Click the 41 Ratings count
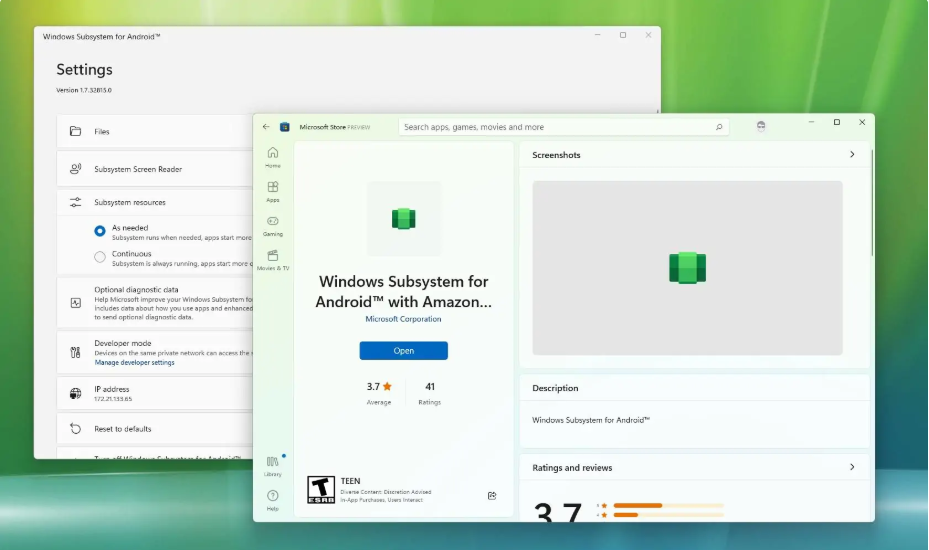Screen dimensions: 929x550 (430, 393)
